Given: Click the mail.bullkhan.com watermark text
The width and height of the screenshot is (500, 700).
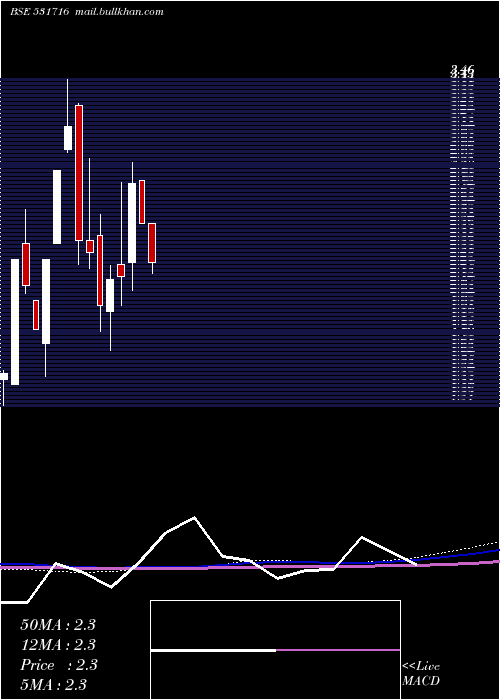Looking at the screenshot, I should (x=119, y=12).
